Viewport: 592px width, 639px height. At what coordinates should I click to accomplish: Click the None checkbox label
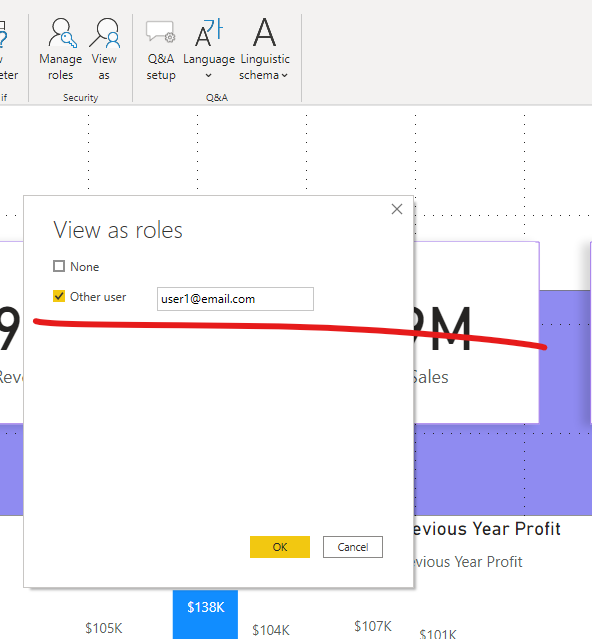point(85,267)
